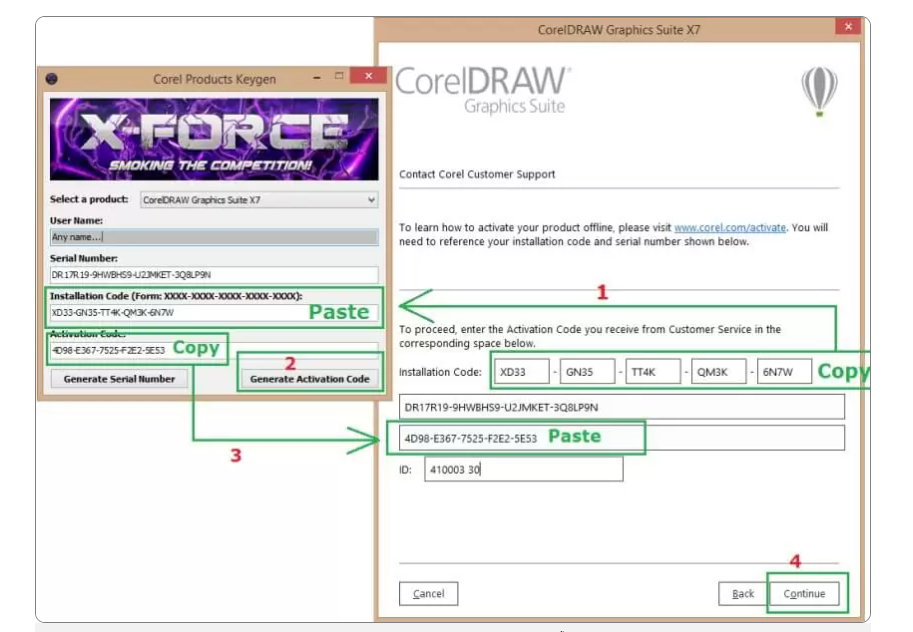Viewport: 913px width, 632px height.
Task: Click the User Name field in keygen
Action: coord(214,236)
